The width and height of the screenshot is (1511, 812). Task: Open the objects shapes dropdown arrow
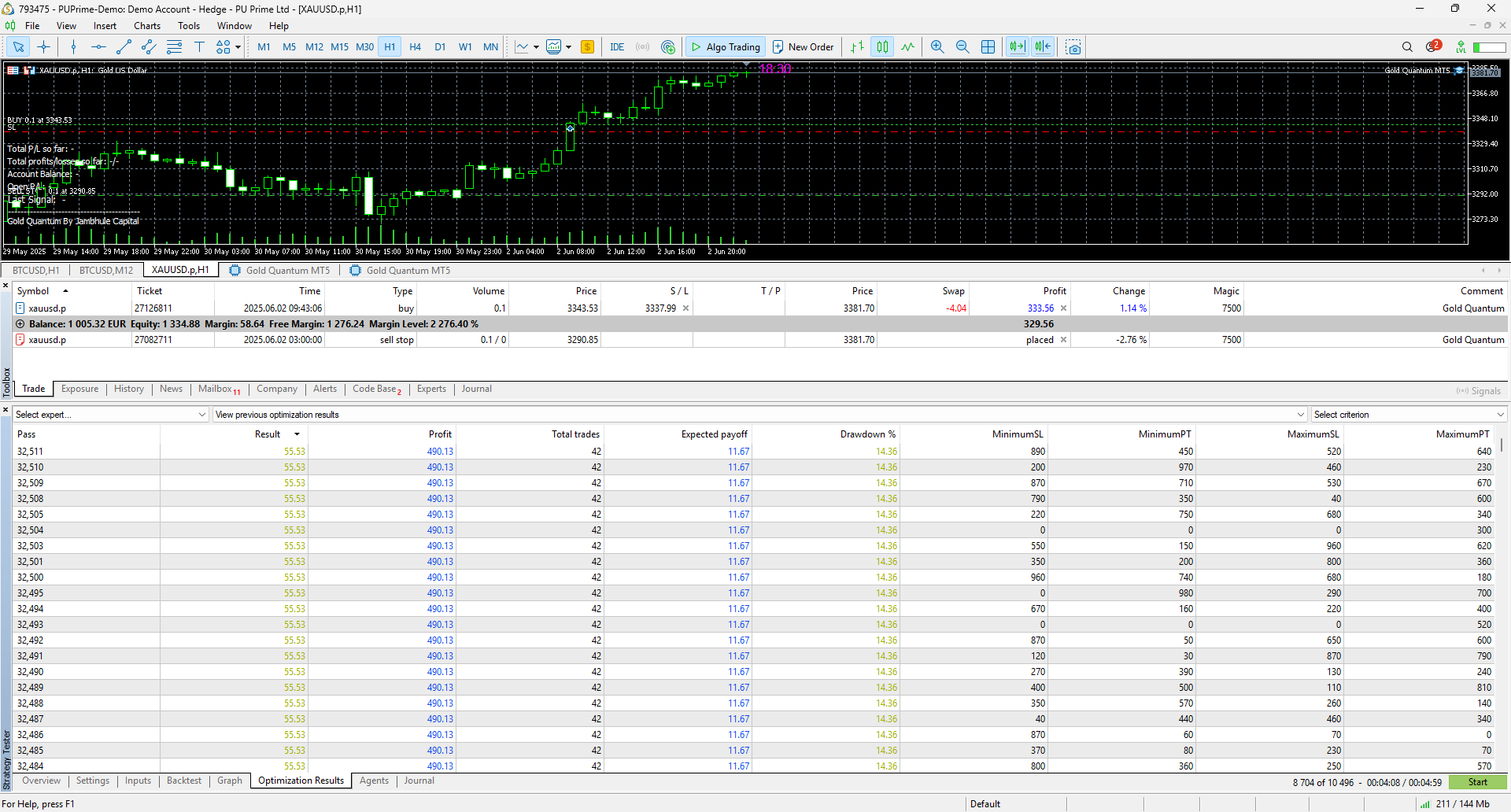[x=238, y=47]
